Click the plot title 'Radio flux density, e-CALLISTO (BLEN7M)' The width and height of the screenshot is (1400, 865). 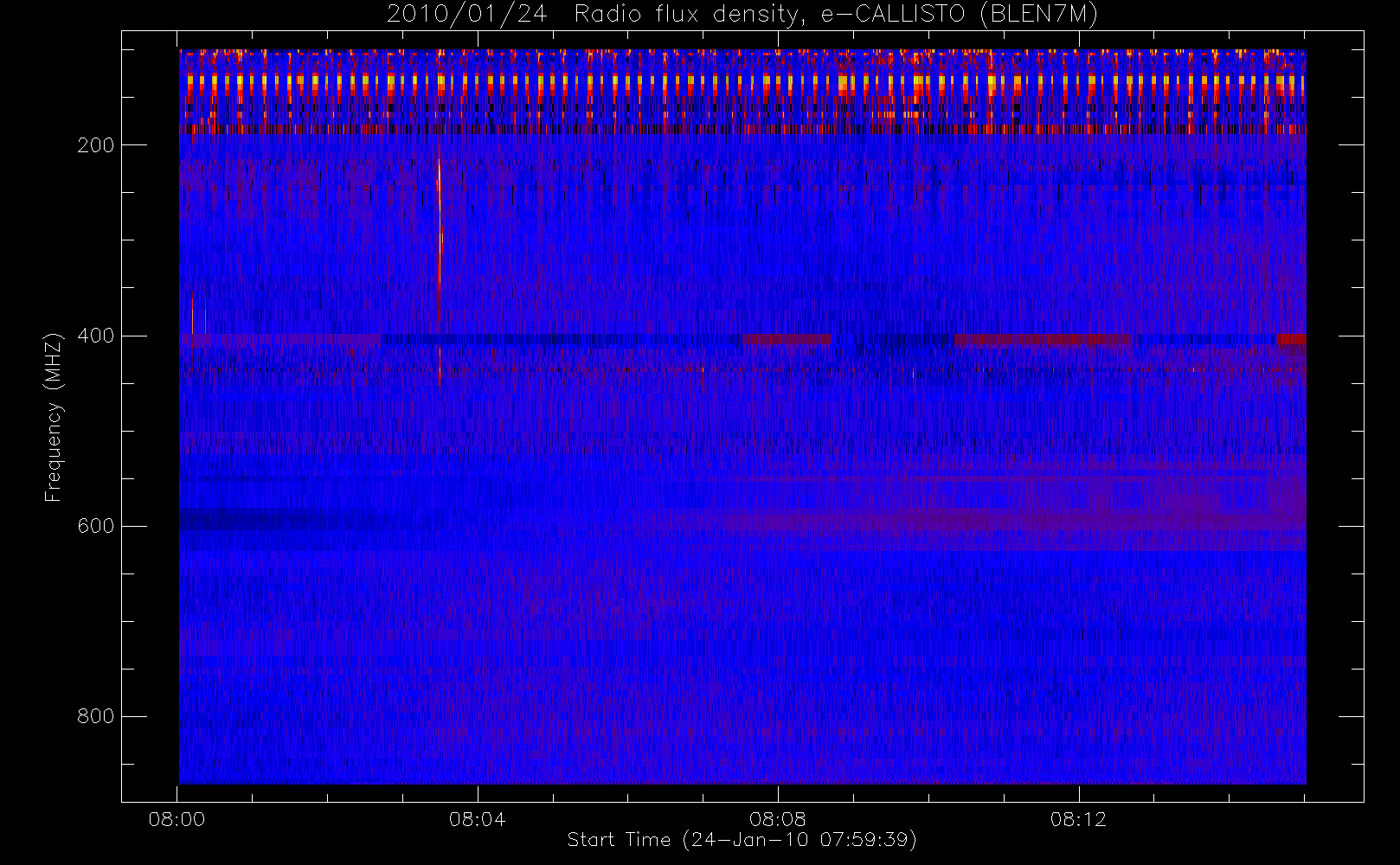[x=836, y=15]
